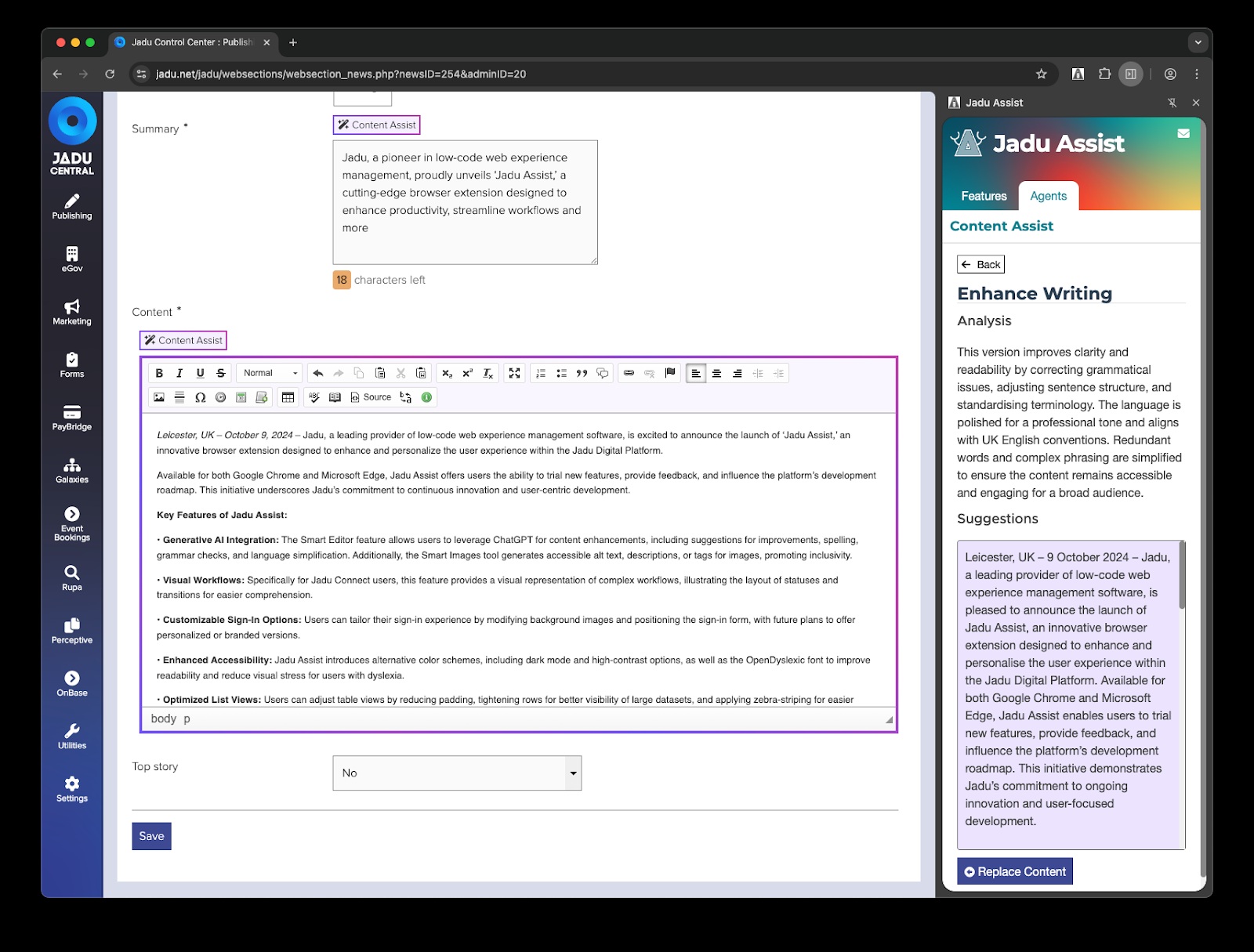The height and width of the screenshot is (952, 1254).
Task: Open the Utilities section in the sidebar
Action: pos(72,736)
